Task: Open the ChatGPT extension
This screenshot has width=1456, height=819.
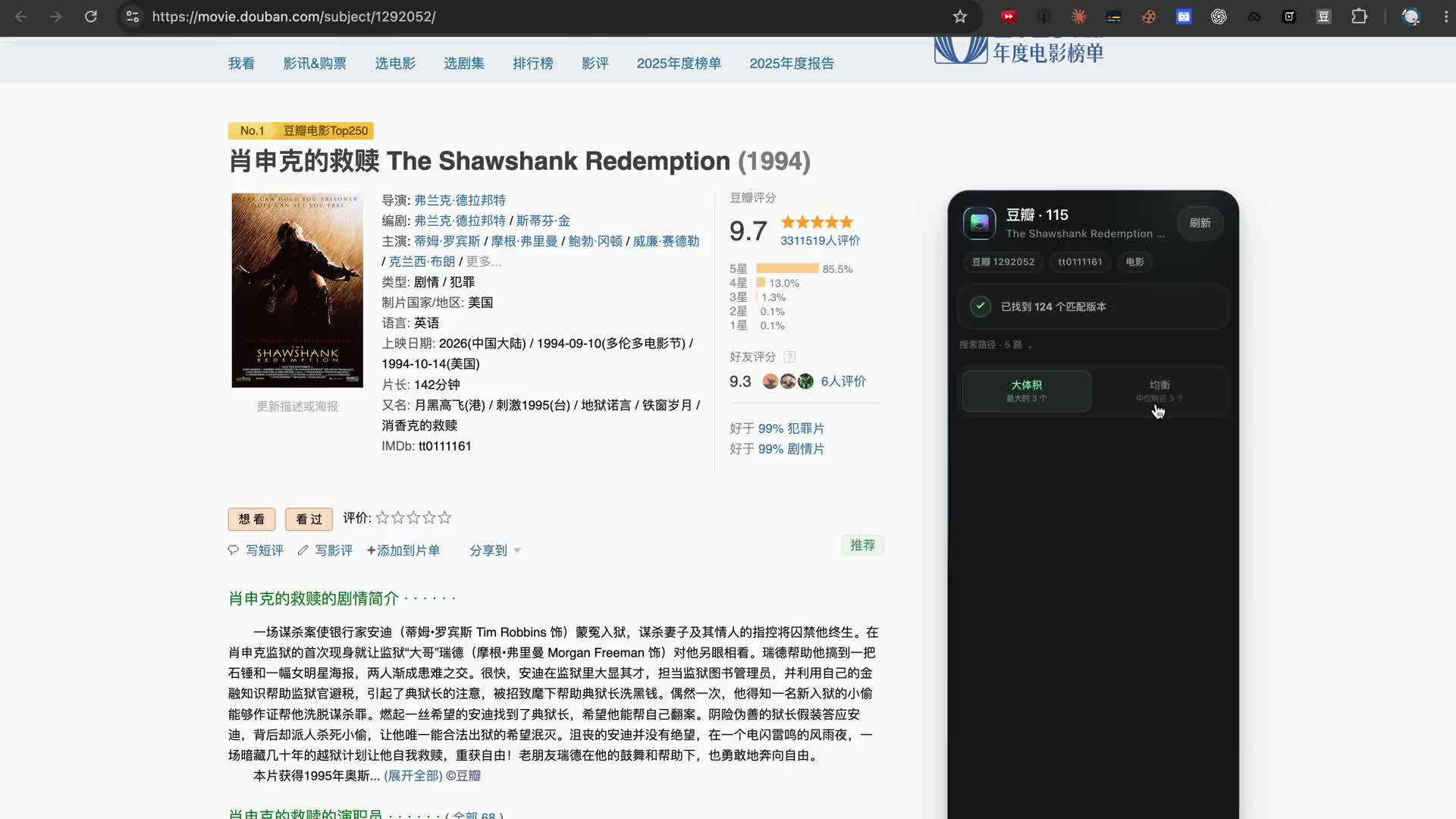Action: pos(1219,16)
